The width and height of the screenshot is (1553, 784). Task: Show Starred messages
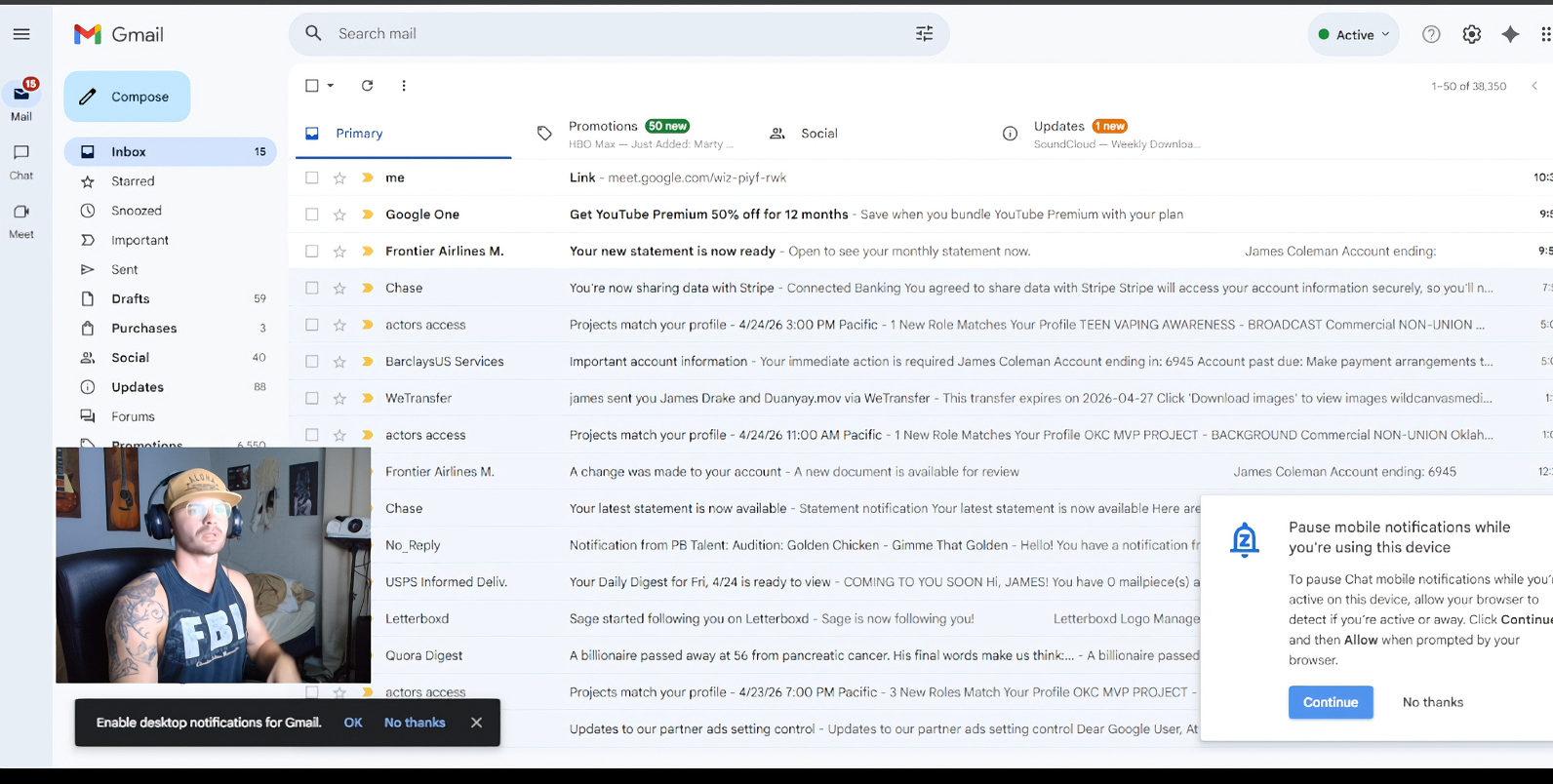[171, 181]
